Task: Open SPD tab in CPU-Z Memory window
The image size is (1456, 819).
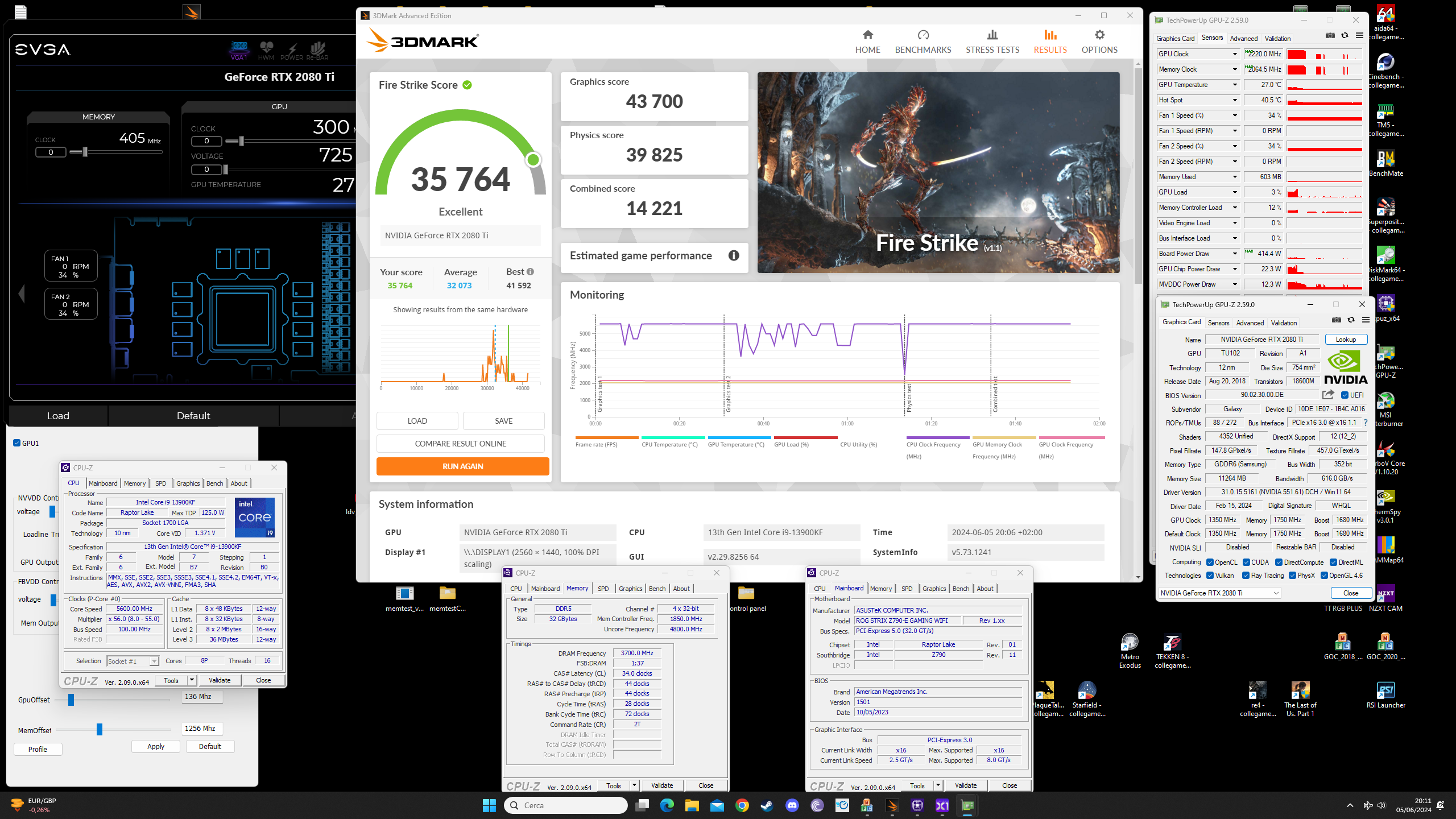Action: [x=603, y=588]
